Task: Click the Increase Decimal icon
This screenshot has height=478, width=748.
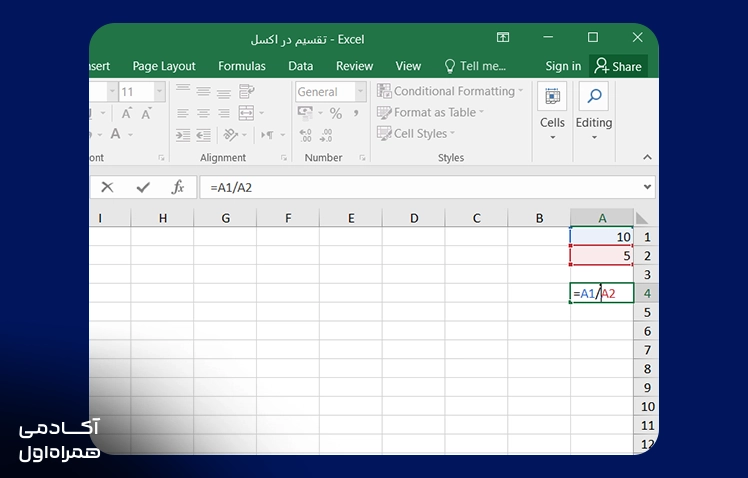Action: tap(305, 135)
